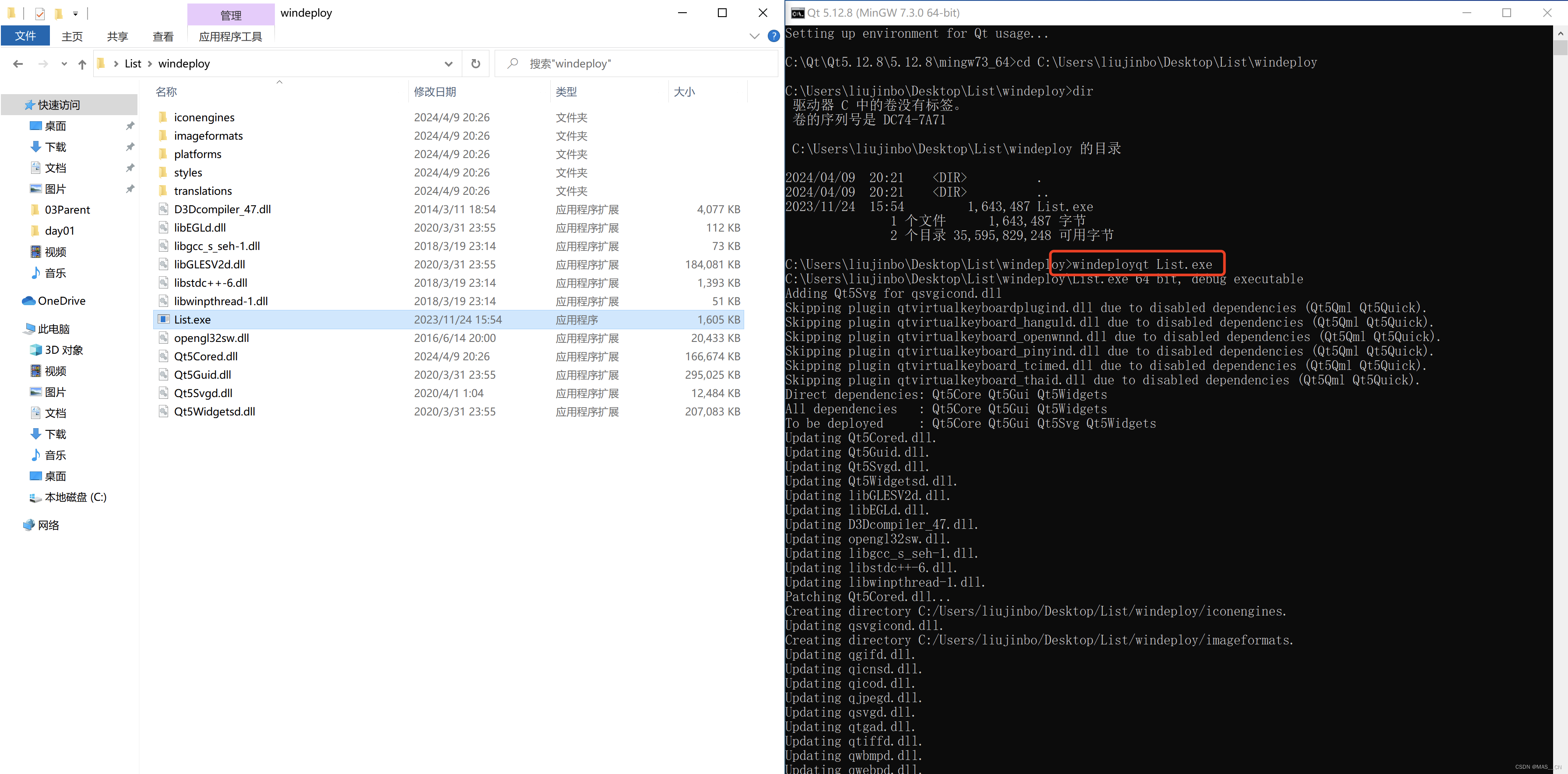The width and height of the screenshot is (1568, 774).
Task: Expand the ribbon with the chevron near Help
Action: point(754,36)
